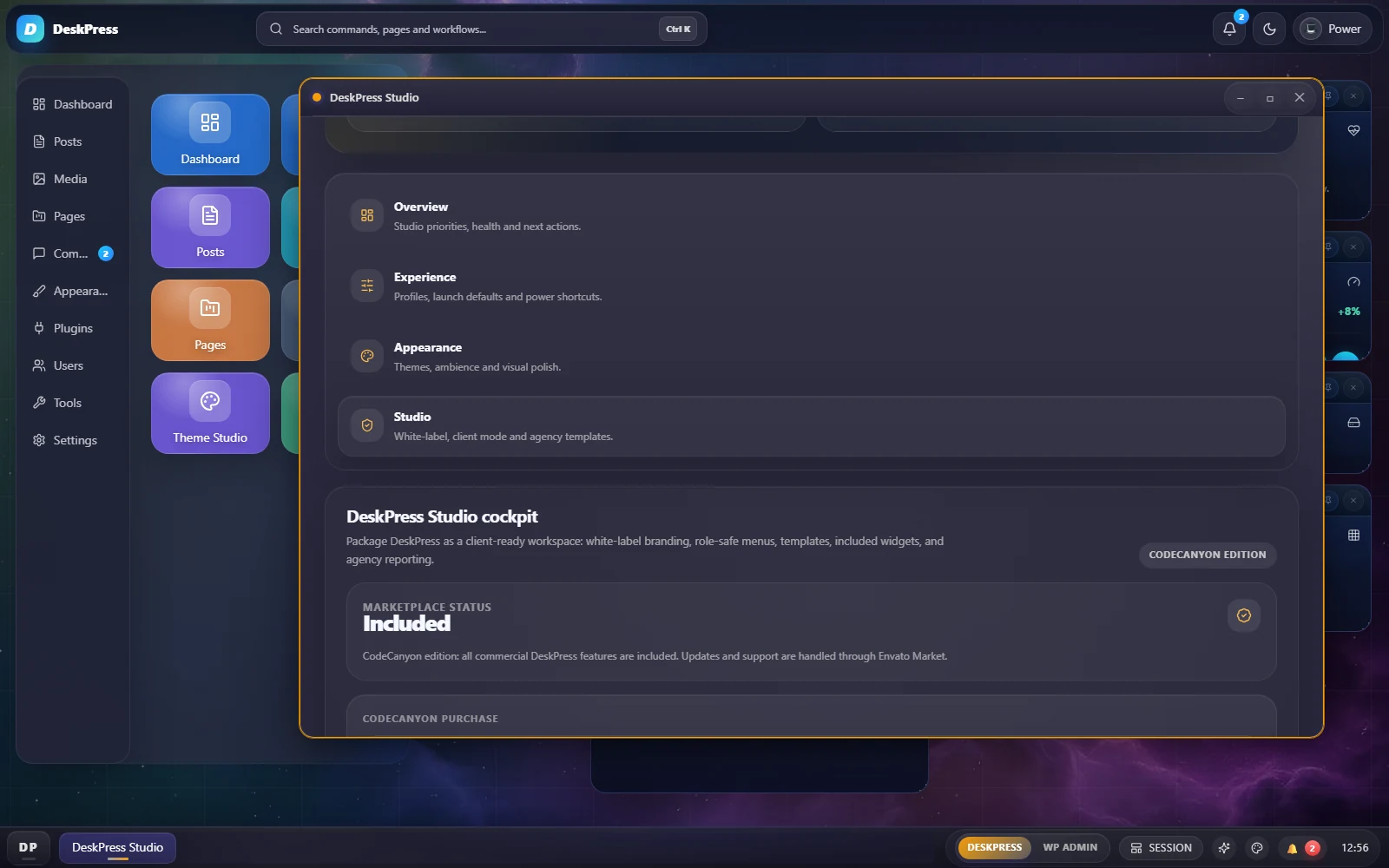This screenshot has height=868, width=1389.
Task: Focus the search commands field
Action: tap(482, 29)
